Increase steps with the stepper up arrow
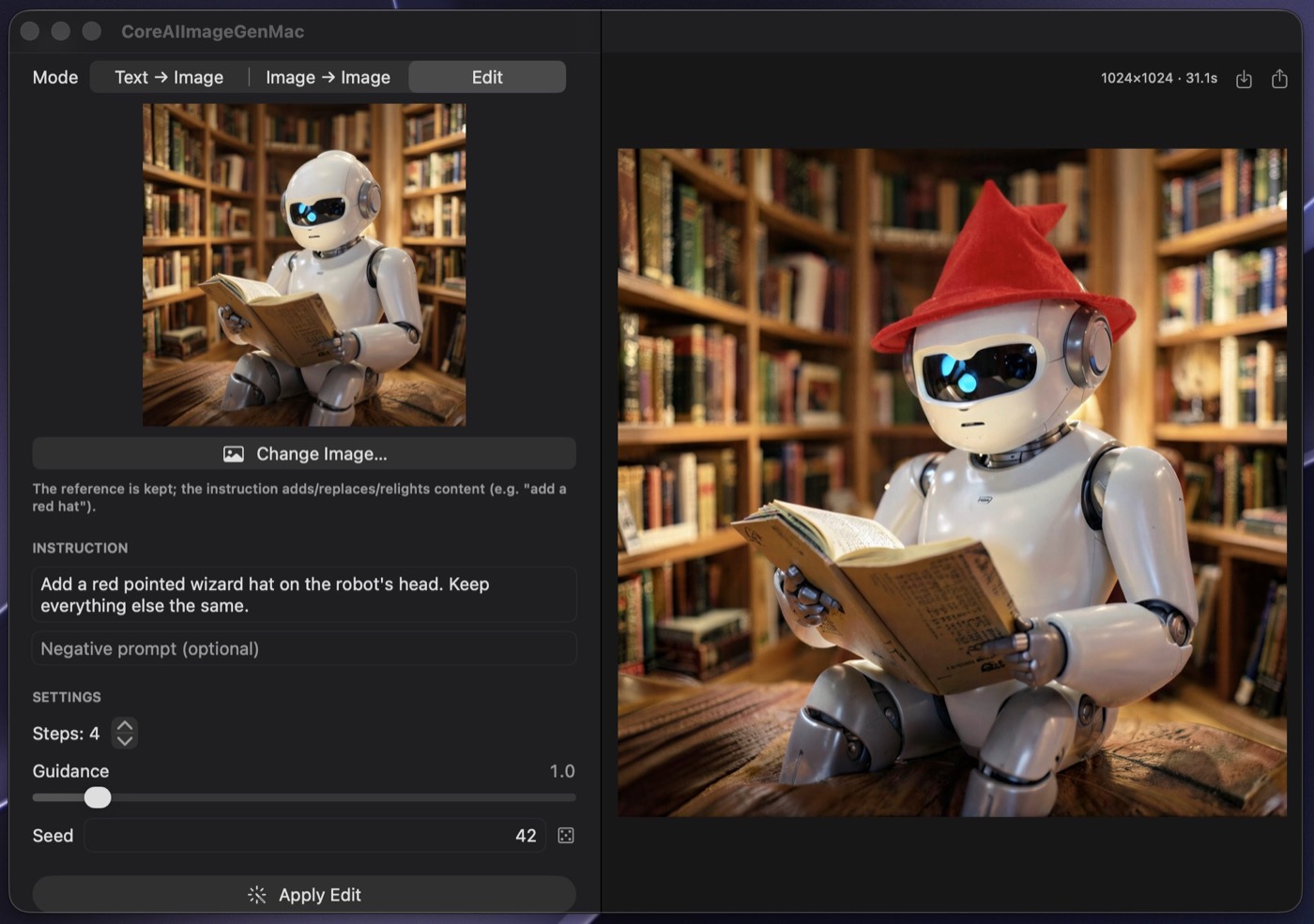Image resolution: width=1314 pixels, height=924 pixels. coord(125,725)
